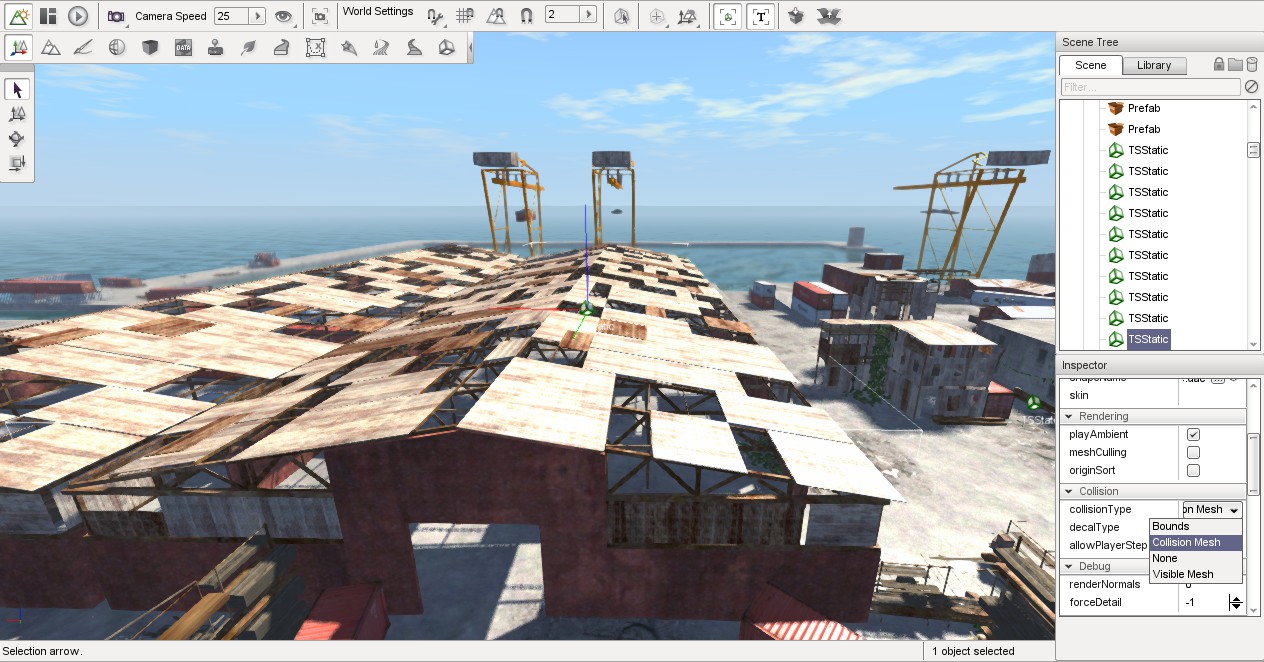Select the Object Editor tool
This screenshot has width=1264, height=662.
tap(18, 47)
